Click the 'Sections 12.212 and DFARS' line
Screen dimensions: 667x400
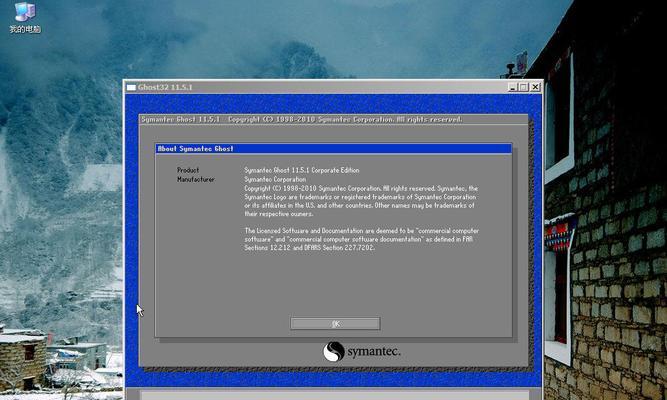point(309,247)
